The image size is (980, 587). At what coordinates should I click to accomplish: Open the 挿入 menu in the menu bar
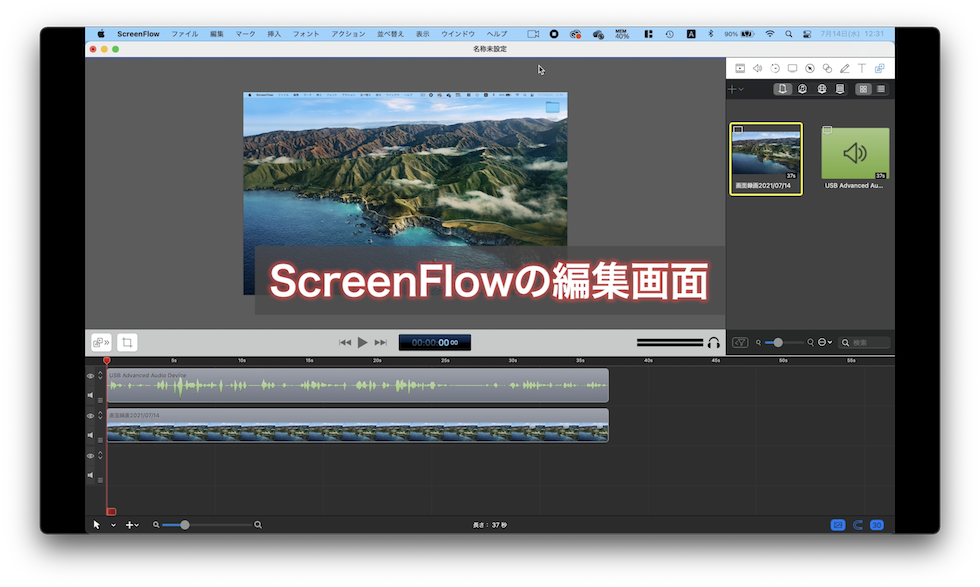click(x=273, y=32)
